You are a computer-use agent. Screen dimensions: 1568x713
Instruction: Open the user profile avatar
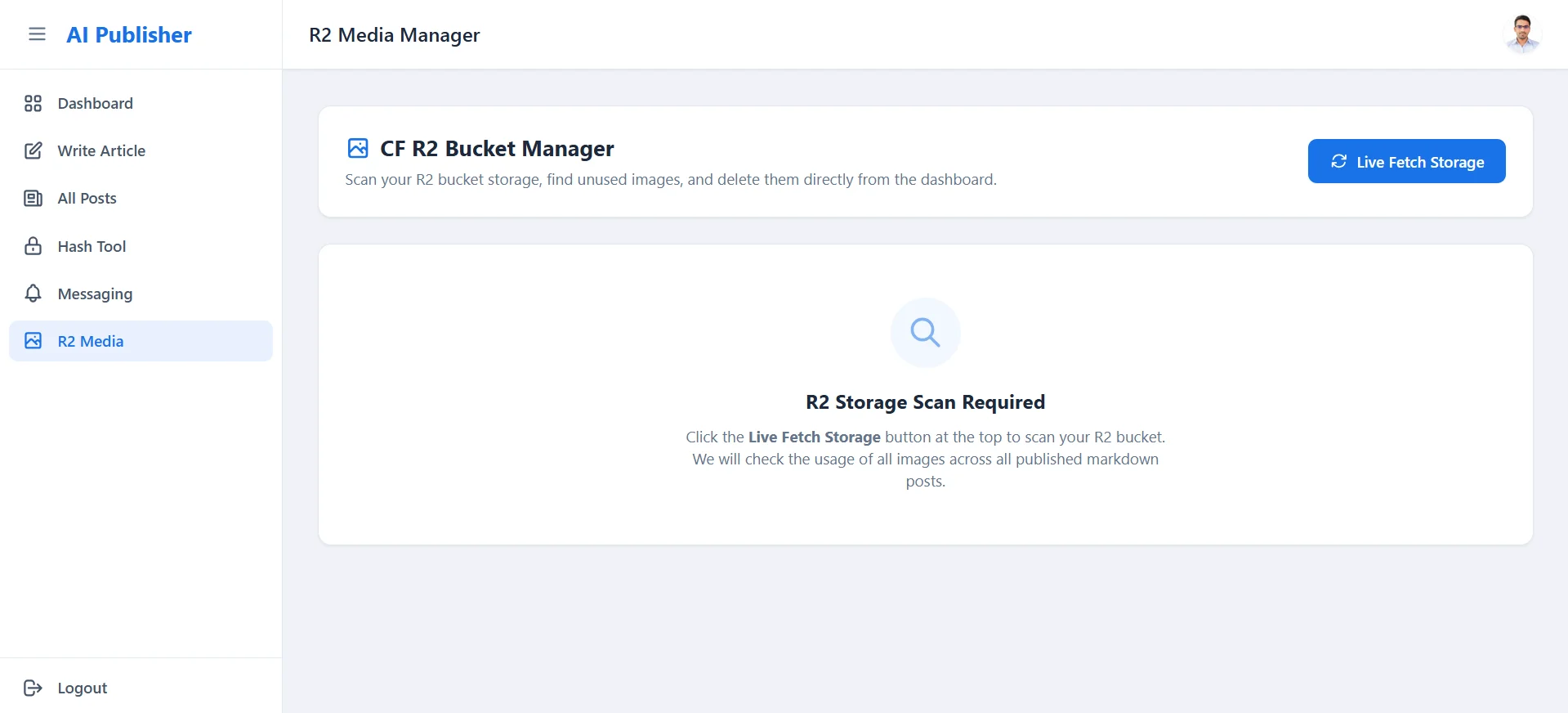pyautogui.click(x=1521, y=34)
